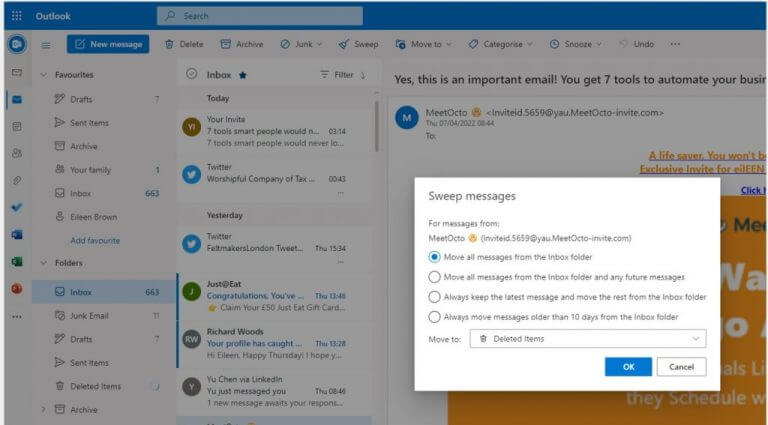Open the app launcher grid icon

17,16
